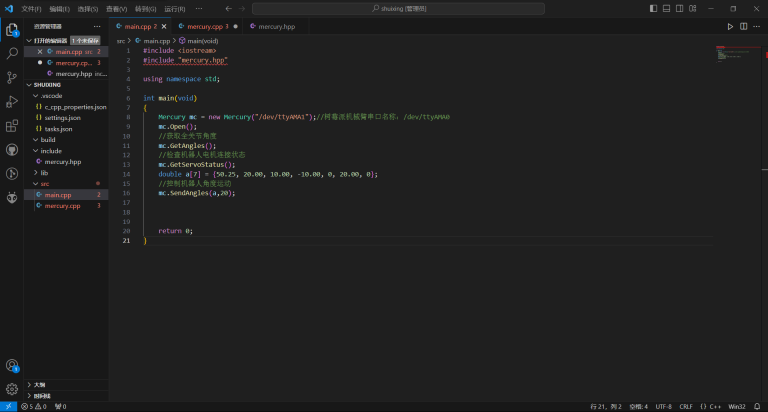Open the Search view in activity bar

(x=12, y=52)
